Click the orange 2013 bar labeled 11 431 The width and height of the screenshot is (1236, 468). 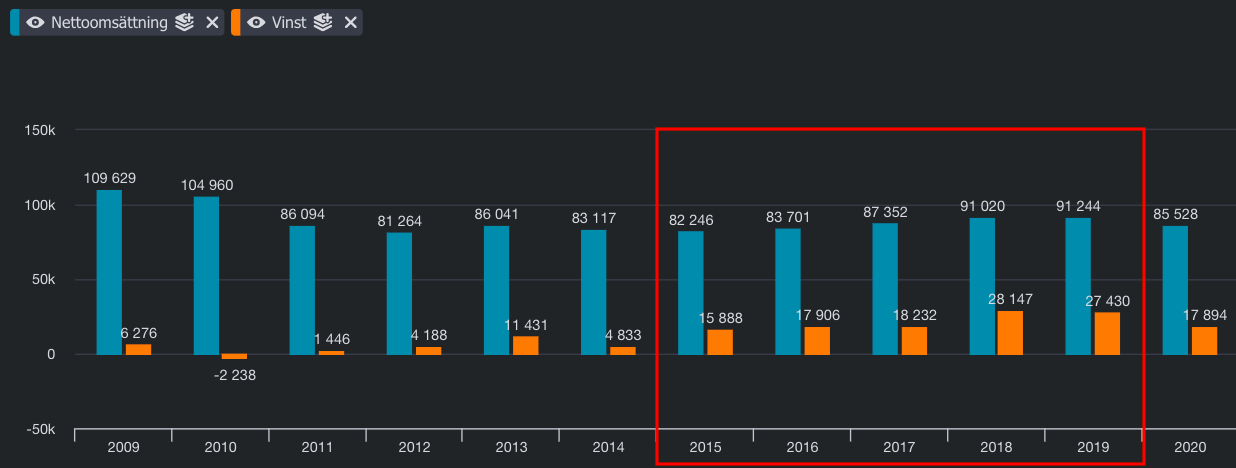[x=525, y=345]
